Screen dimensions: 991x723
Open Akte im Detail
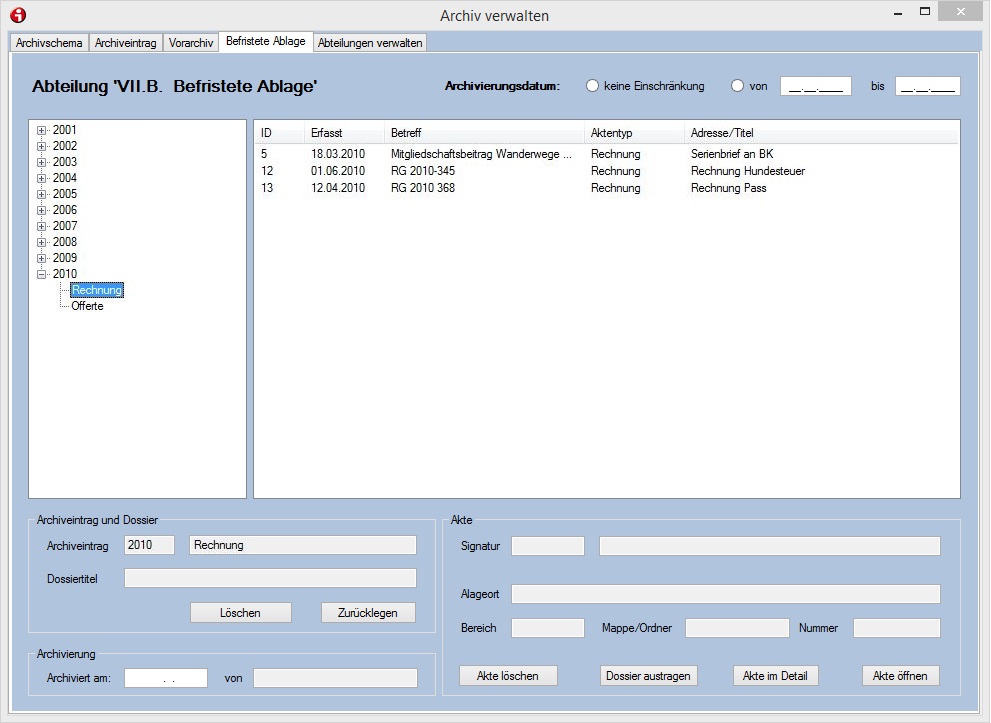tap(775, 676)
